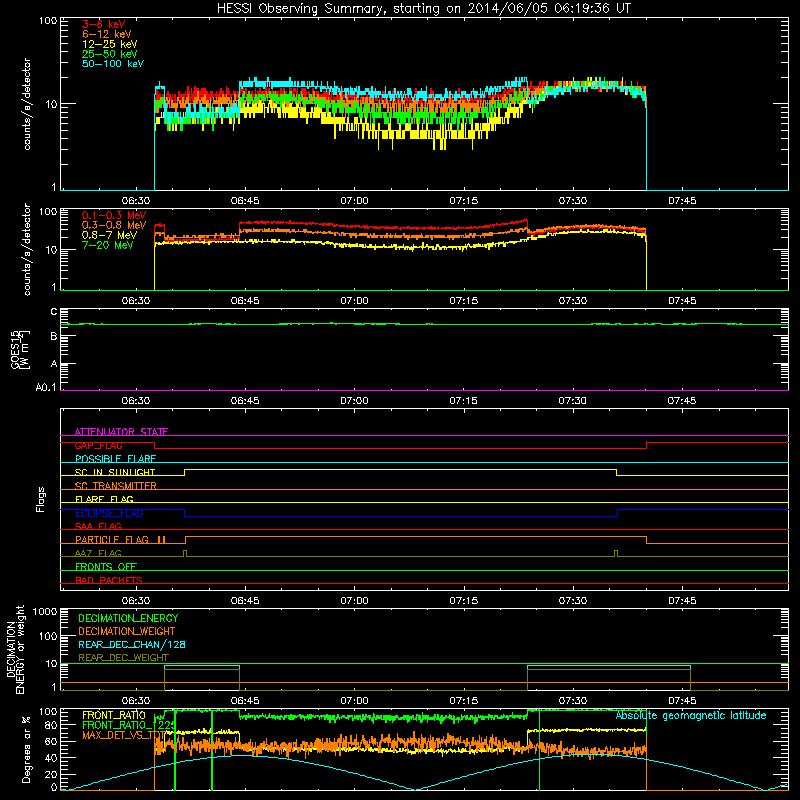The width and height of the screenshot is (800, 800).
Task: Click the REAR_DEC_WEIGHT legend label
Action: coord(123,658)
